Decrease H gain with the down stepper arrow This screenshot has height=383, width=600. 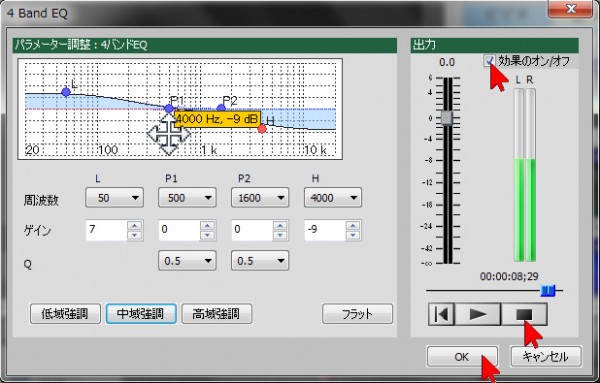(353, 235)
